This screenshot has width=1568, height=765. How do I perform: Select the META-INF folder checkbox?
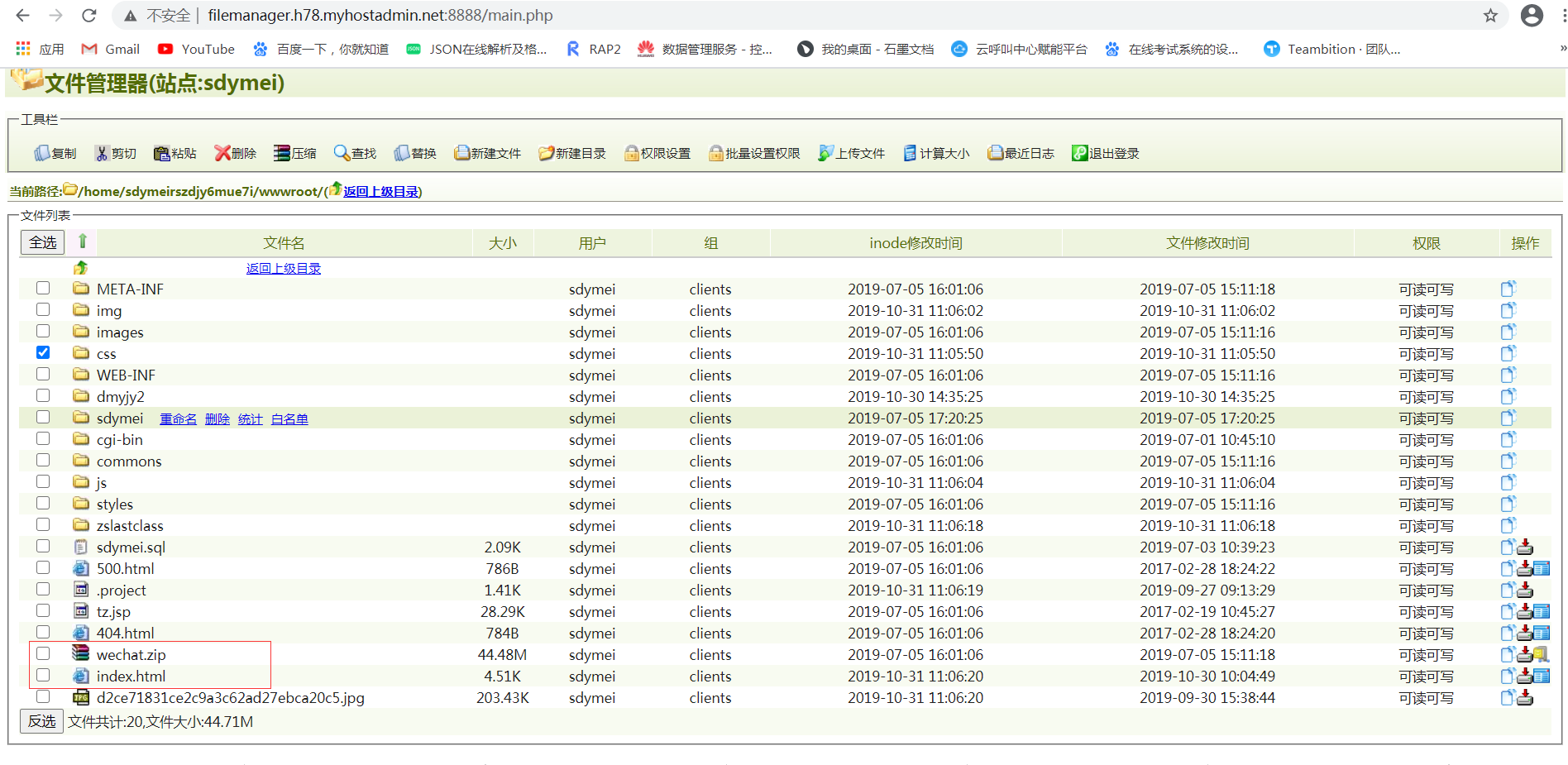pyautogui.click(x=43, y=288)
